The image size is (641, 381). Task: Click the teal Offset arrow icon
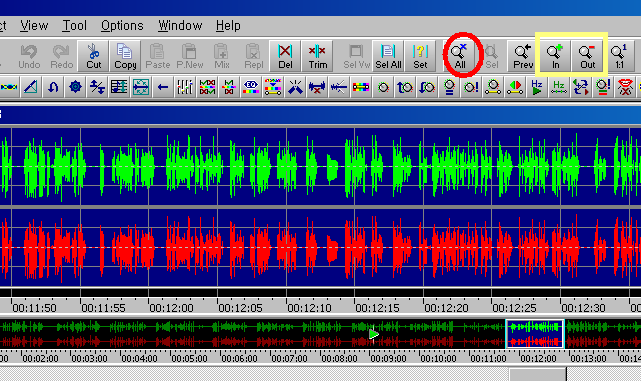tap(141, 87)
